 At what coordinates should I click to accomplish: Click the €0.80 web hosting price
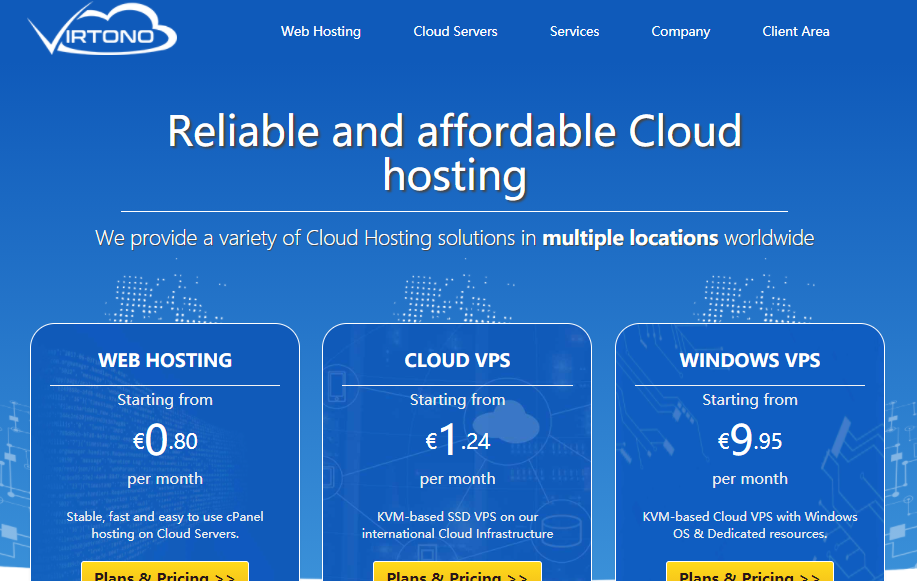point(165,440)
